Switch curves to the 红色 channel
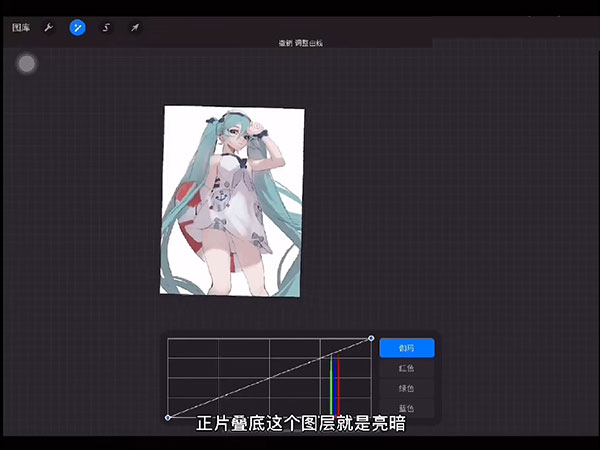 coord(406,368)
